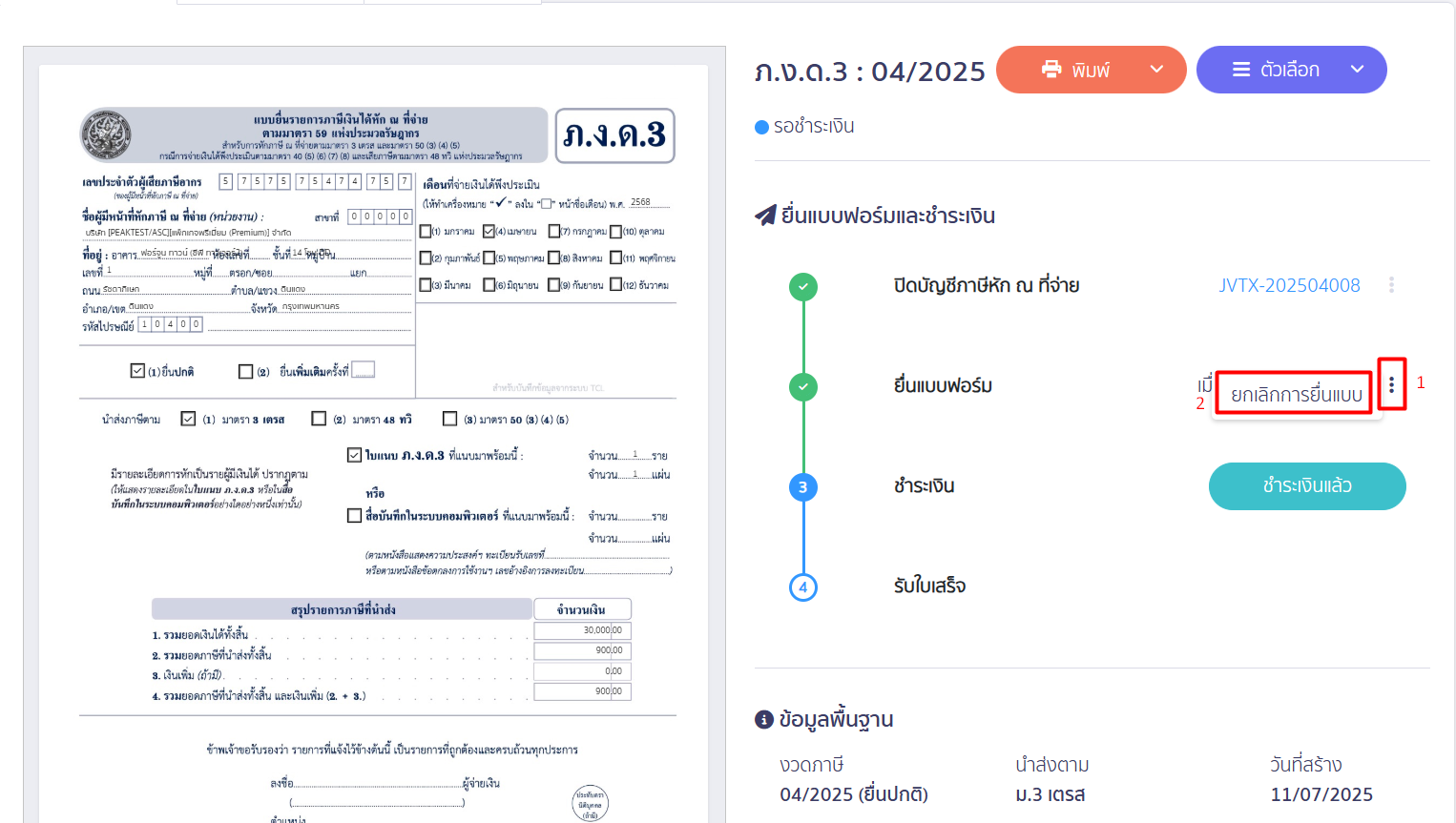Click the ภ.ง.ด.3 form document preview
Viewport: 1456px width, 823px height.
click(374, 443)
